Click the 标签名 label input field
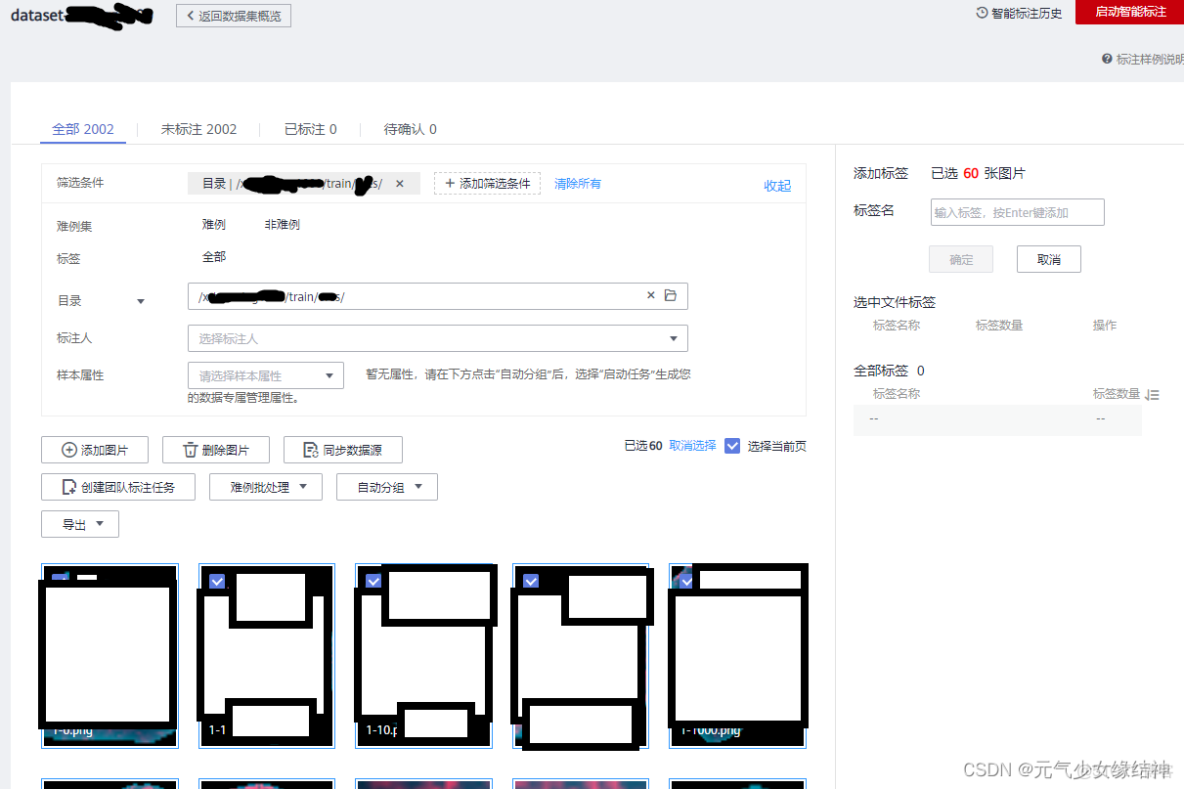Viewport: 1184px width, 789px height. pyautogui.click(x=1016, y=212)
